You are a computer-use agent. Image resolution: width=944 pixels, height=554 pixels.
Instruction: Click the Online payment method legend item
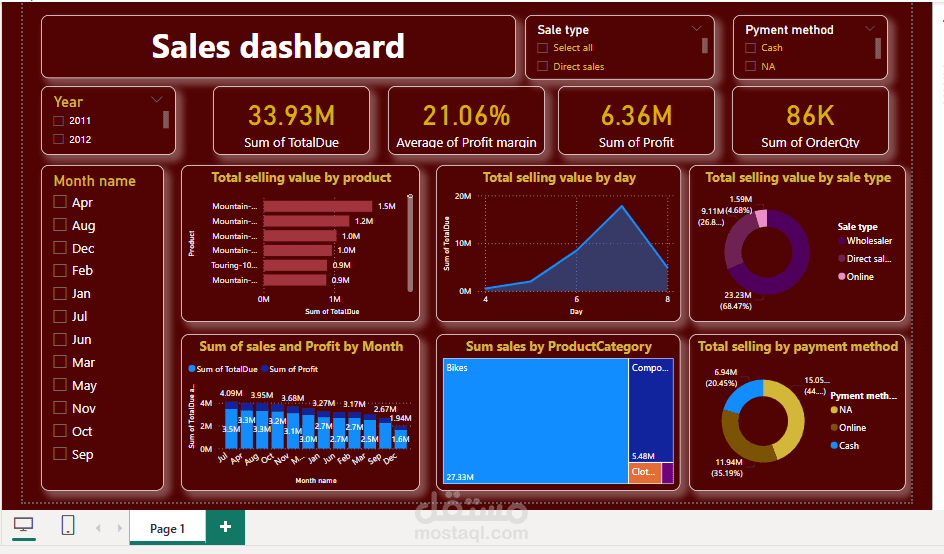point(848,428)
